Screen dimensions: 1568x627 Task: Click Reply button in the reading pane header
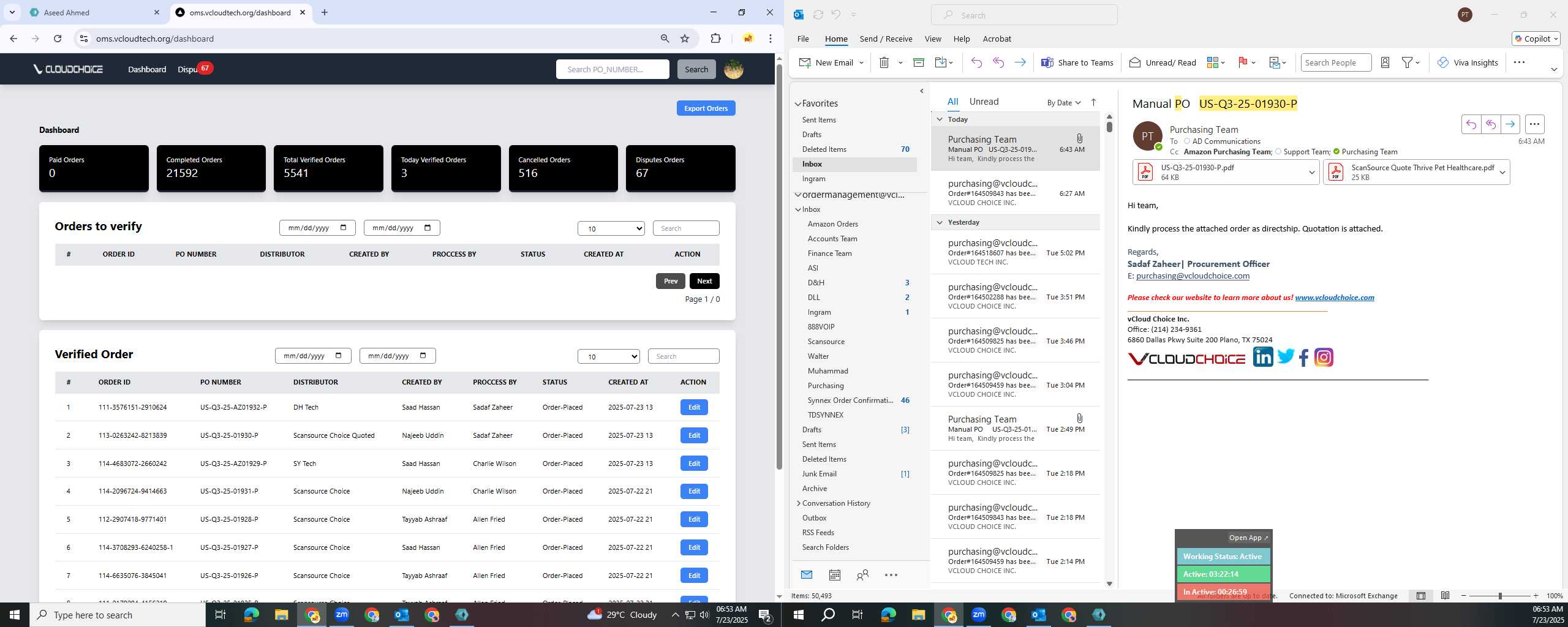(x=1471, y=124)
